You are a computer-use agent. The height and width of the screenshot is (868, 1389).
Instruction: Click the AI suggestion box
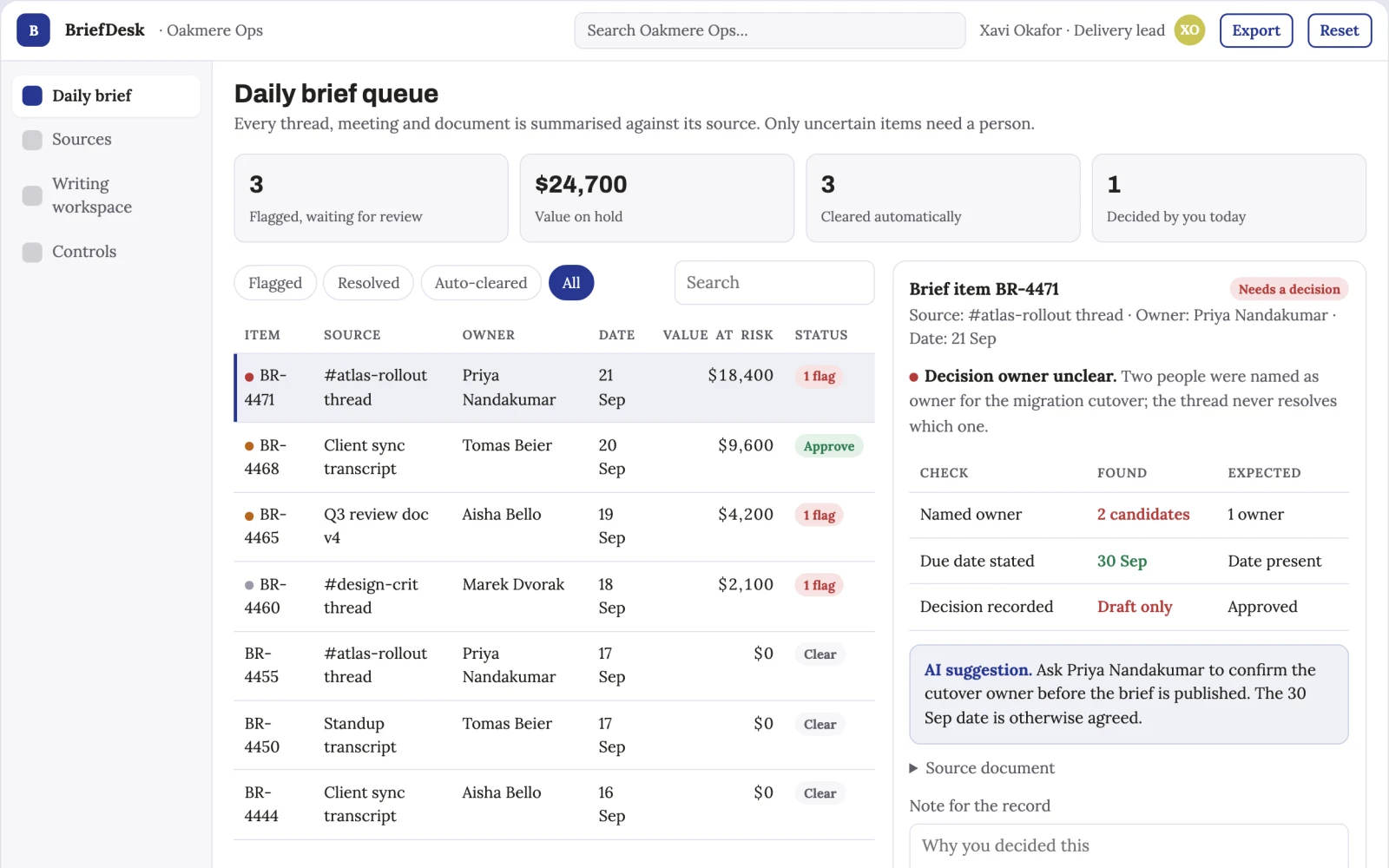point(1129,694)
